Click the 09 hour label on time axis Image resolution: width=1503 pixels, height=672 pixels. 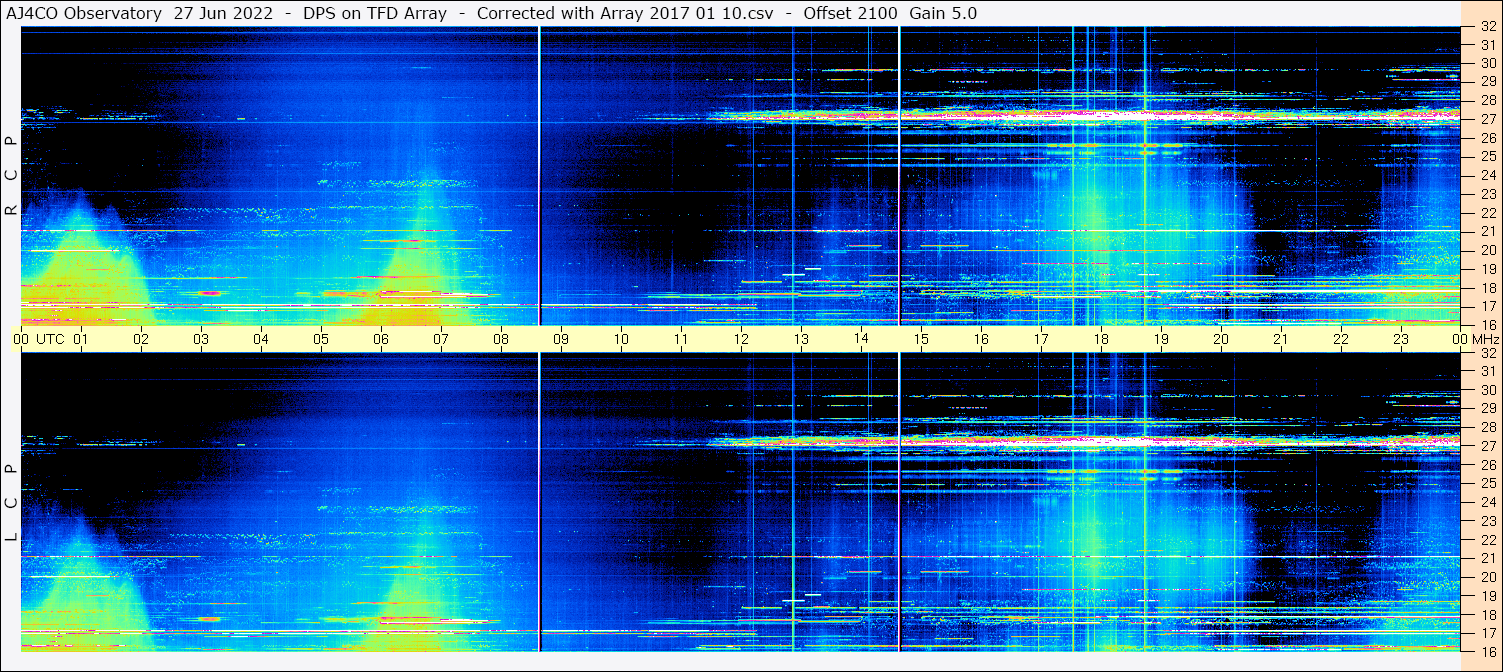tap(561, 339)
